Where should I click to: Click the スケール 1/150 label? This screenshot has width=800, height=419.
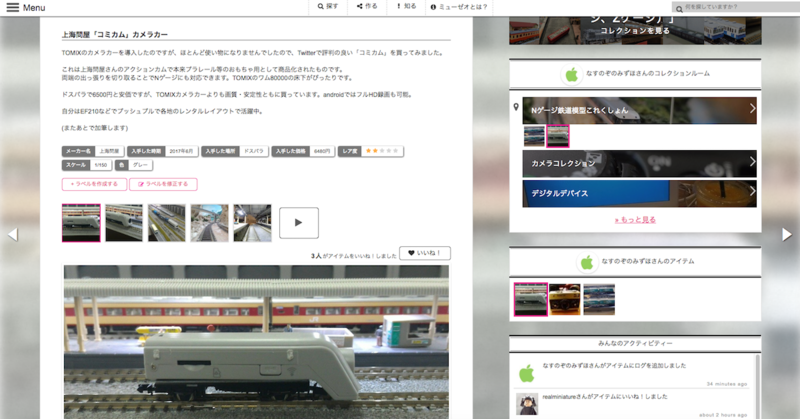click(x=87, y=165)
